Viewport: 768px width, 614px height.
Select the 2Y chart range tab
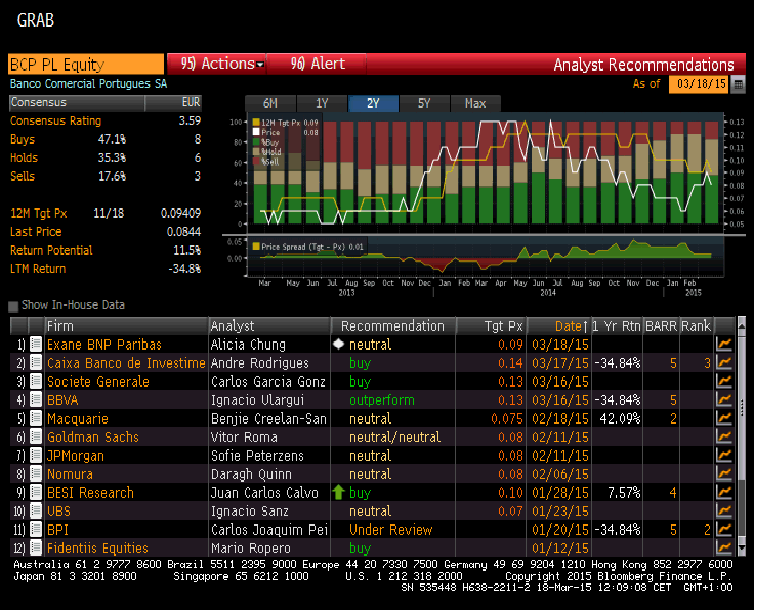(373, 103)
